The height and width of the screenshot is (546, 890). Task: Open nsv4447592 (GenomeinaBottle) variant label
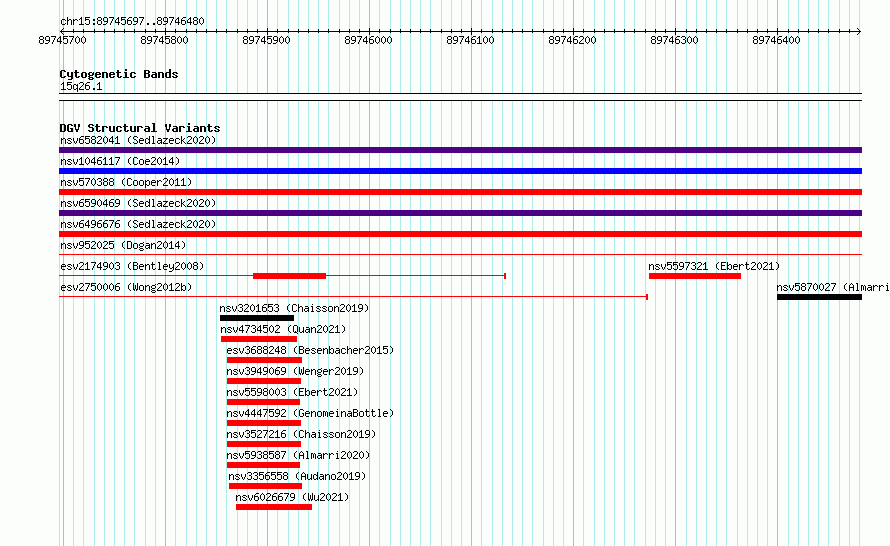point(310,413)
